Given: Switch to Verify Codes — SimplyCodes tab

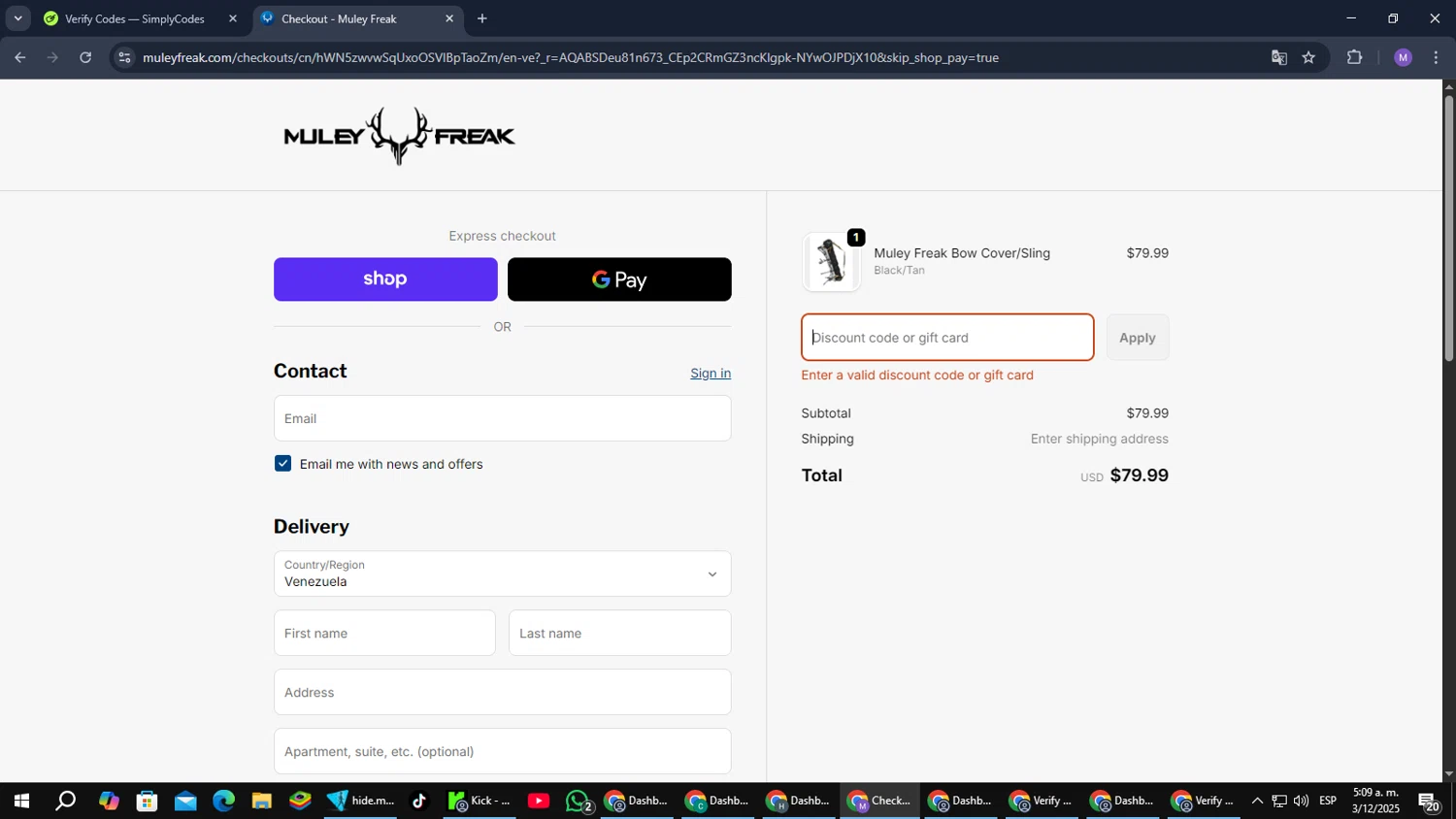Looking at the screenshot, I should pos(134,18).
